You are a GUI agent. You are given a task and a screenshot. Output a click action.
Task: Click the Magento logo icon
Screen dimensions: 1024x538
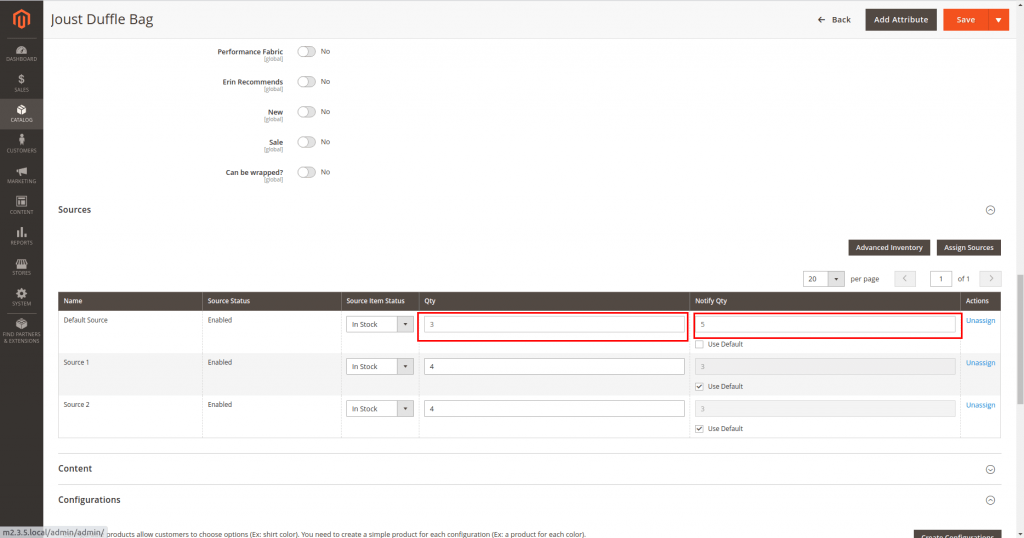point(21,20)
